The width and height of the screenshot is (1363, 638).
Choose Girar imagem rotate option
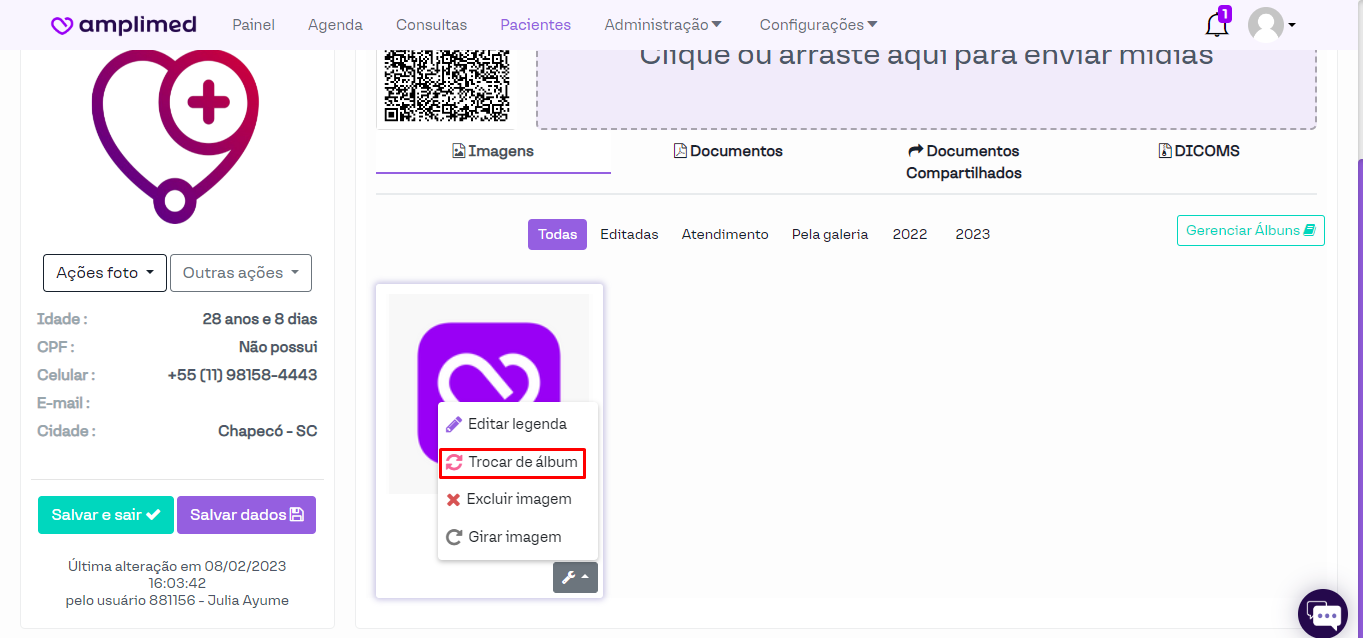click(516, 537)
